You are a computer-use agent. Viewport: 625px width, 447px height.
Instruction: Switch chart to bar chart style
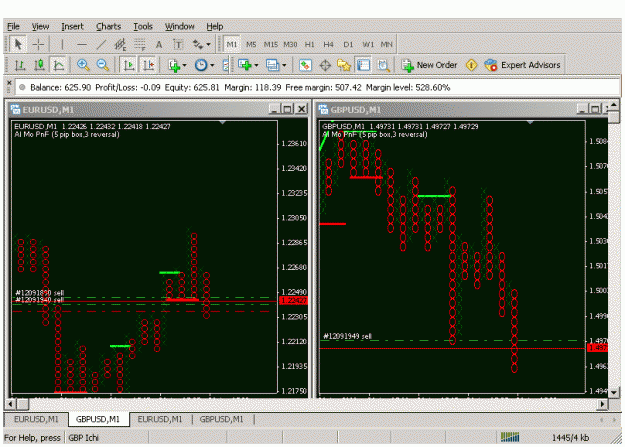pyautogui.click(x=20, y=65)
